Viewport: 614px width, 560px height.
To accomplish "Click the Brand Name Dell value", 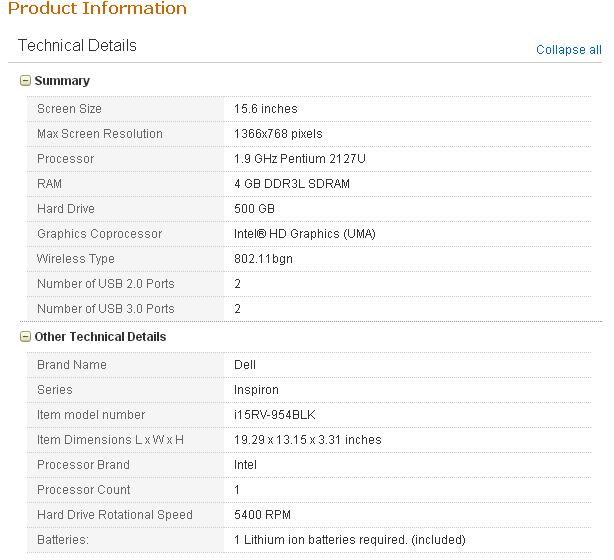I will [245, 365].
